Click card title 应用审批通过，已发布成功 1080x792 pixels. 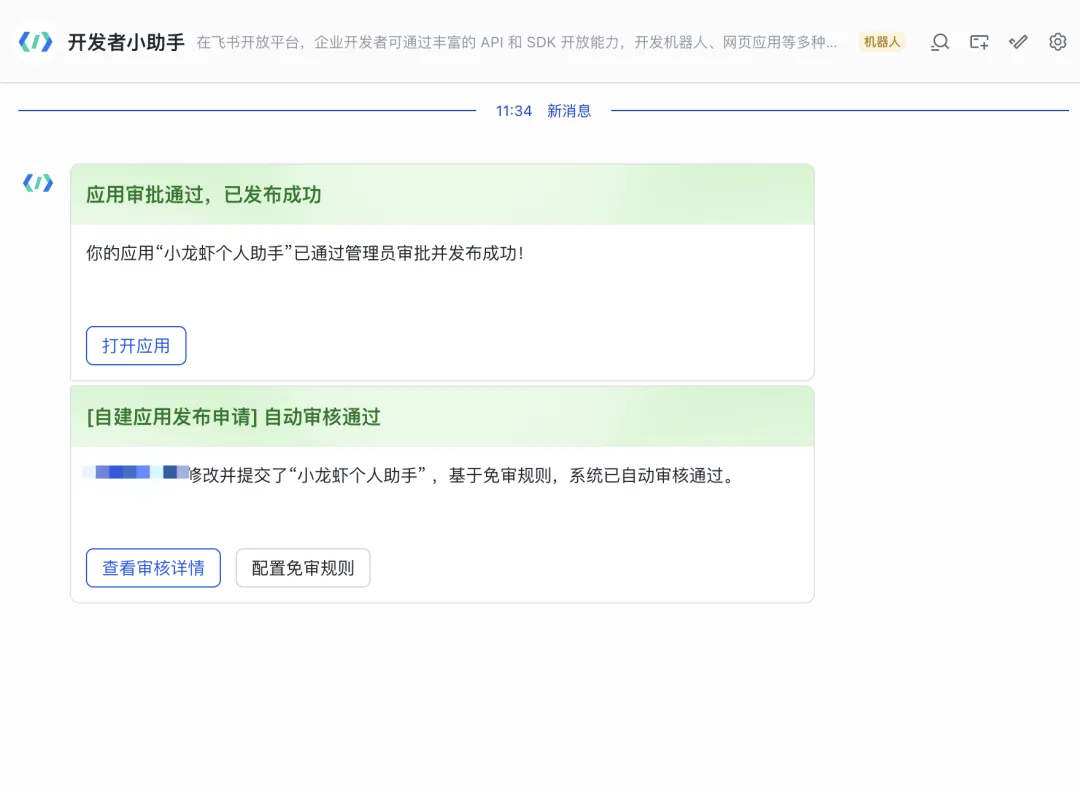(x=204, y=195)
